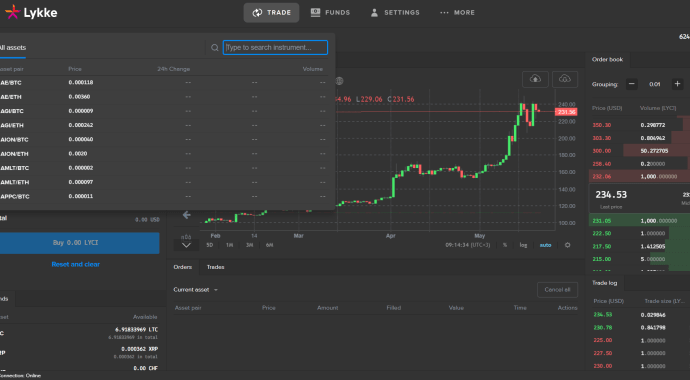This screenshot has height=380, width=690.
Task: Open the FUNDS tab
Action: tap(330, 13)
